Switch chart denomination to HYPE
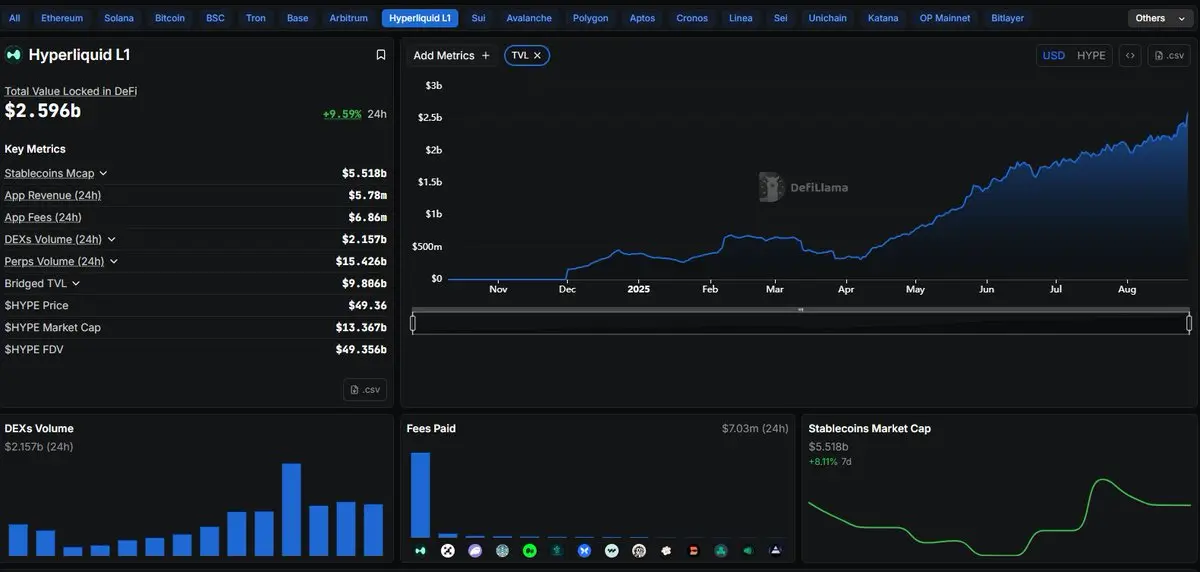This screenshot has height=572, width=1200. (x=1091, y=56)
